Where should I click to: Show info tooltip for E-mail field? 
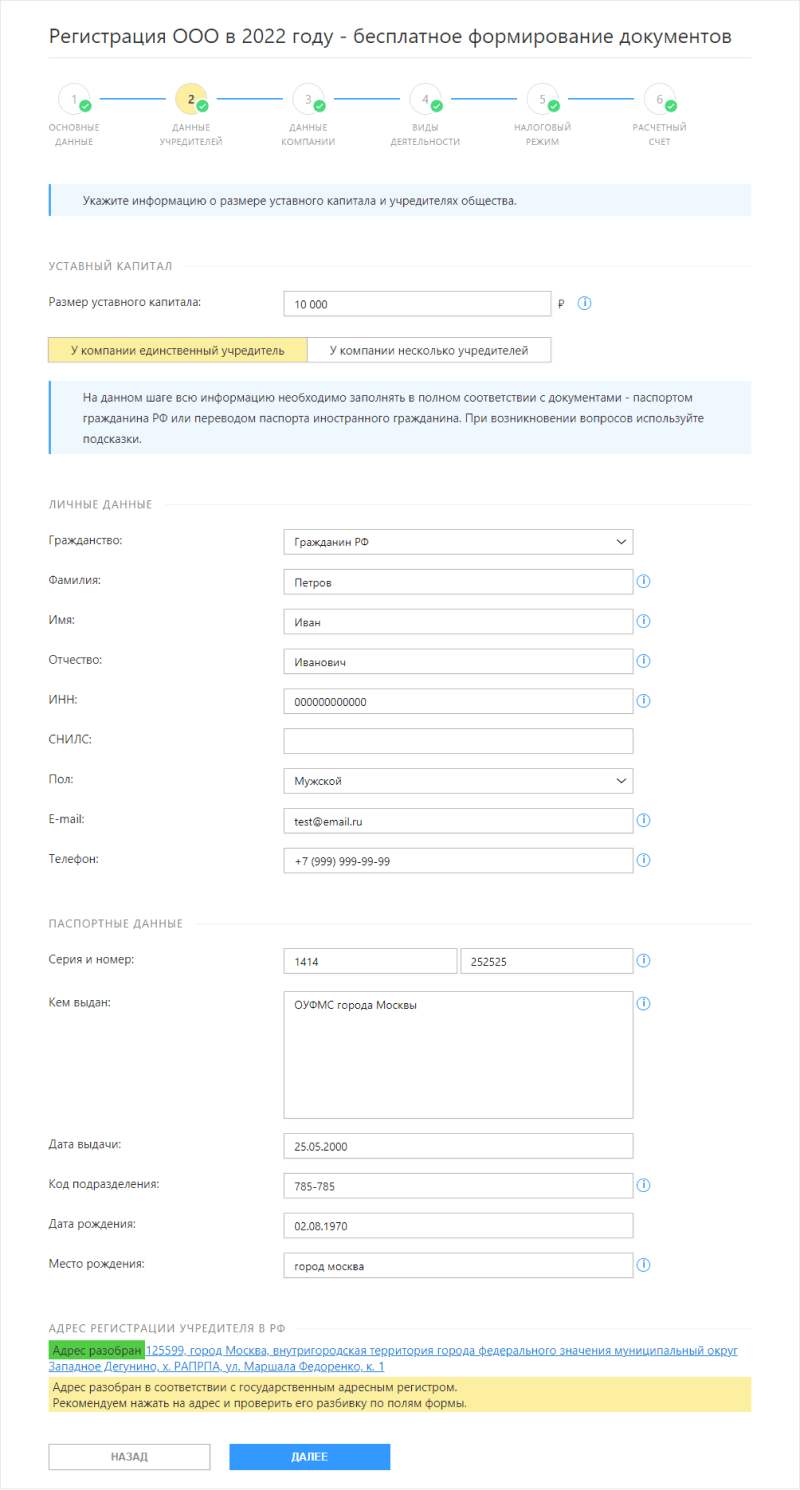click(x=644, y=820)
